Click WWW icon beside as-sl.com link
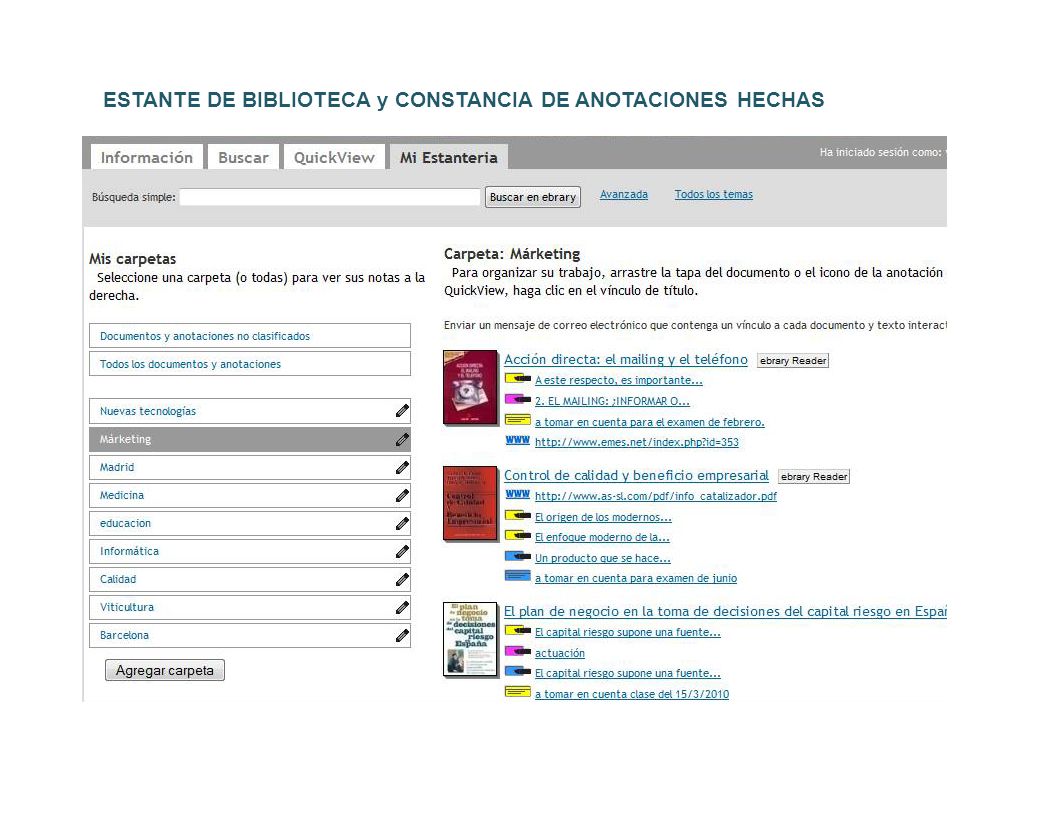The image size is (1056, 816). tap(517, 494)
